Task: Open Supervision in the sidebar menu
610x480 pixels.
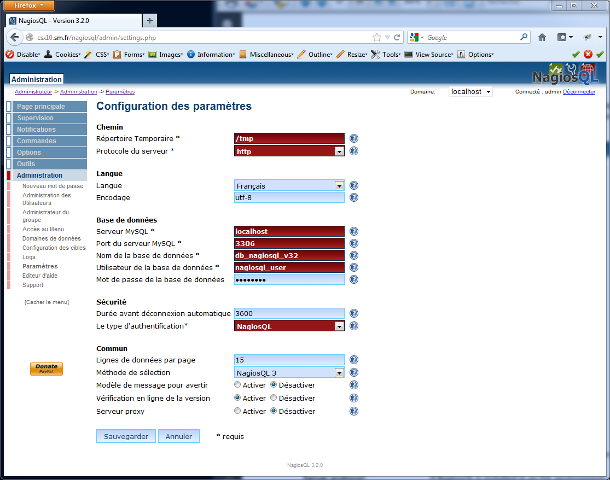Action: (50, 118)
